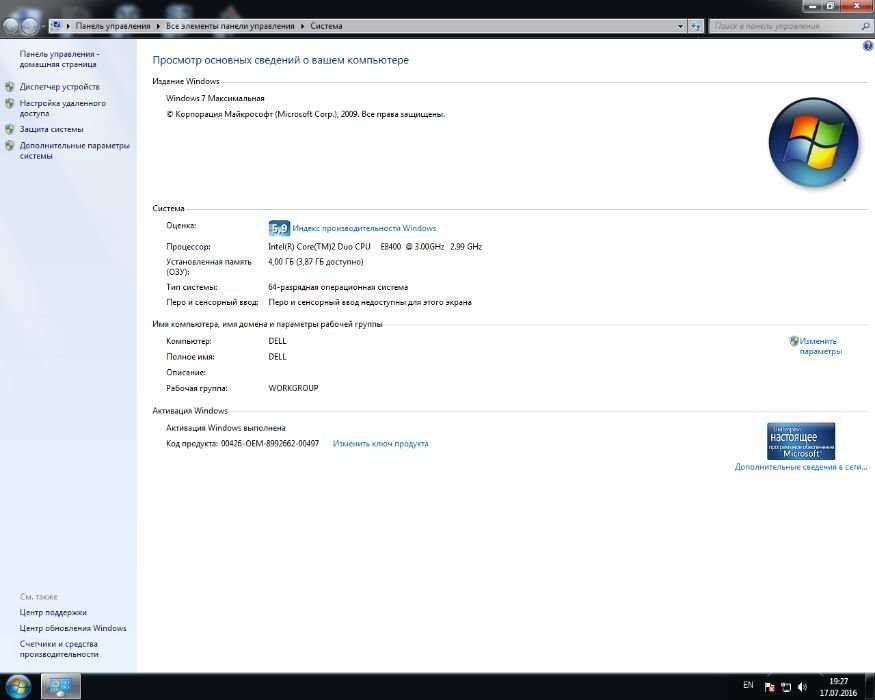Viewport: 875px width, 700px height.
Task: Click the Back navigation arrow button
Action: (x=12, y=26)
